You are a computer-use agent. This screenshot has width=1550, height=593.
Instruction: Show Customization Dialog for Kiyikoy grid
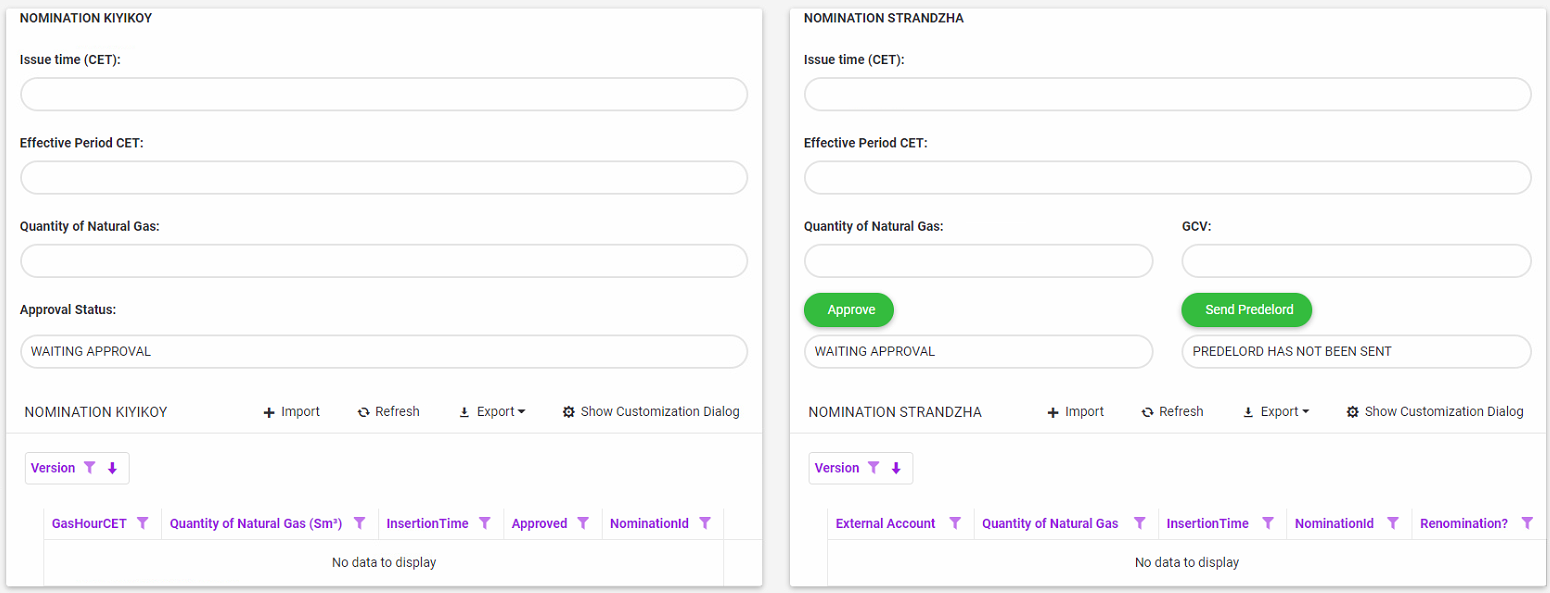[x=651, y=412]
